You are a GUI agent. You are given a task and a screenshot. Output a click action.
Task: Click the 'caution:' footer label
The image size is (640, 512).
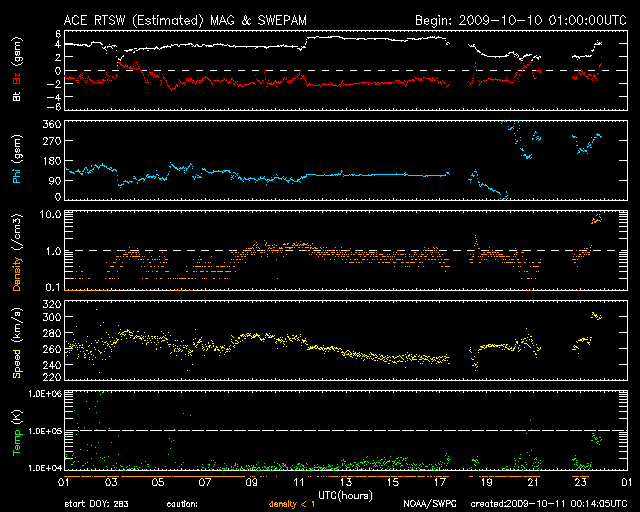pos(182,504)
